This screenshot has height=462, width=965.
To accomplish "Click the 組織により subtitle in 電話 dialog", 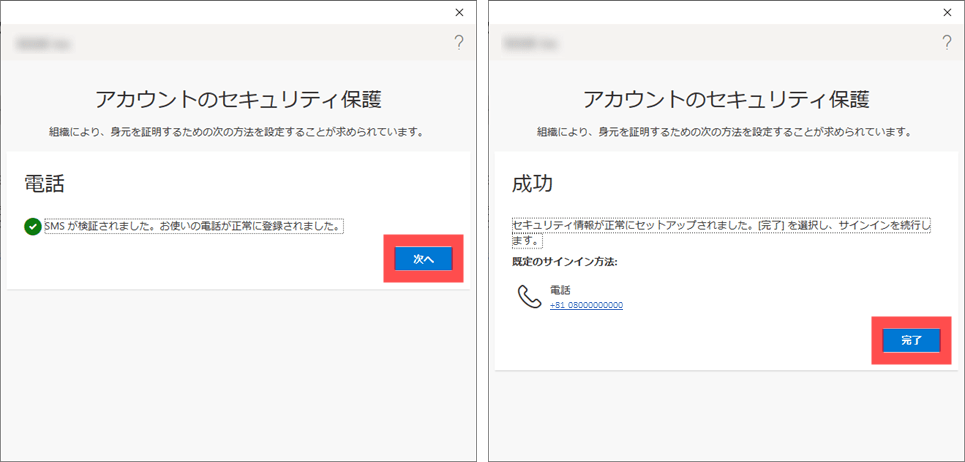I will pos(238,132).
